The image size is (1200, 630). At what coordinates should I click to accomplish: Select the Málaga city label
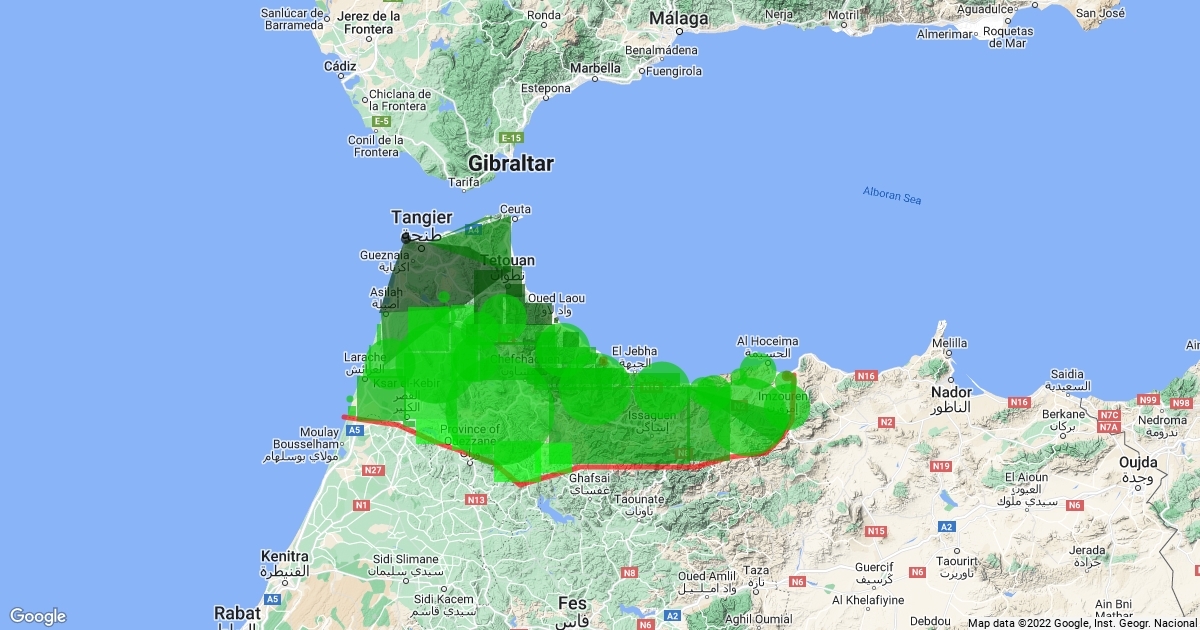(679, 19)
